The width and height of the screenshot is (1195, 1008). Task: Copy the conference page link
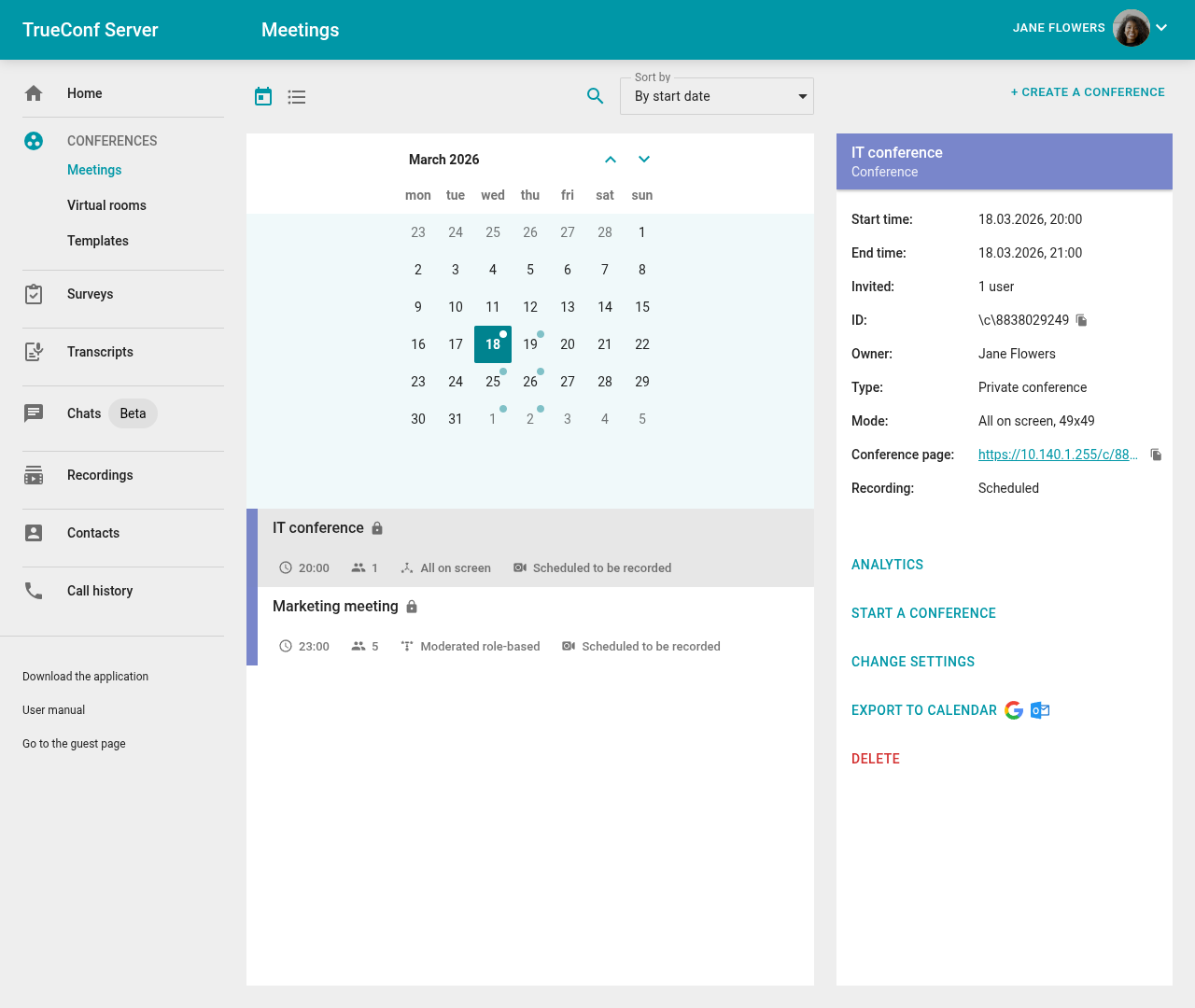click(x=1156, y=455)
